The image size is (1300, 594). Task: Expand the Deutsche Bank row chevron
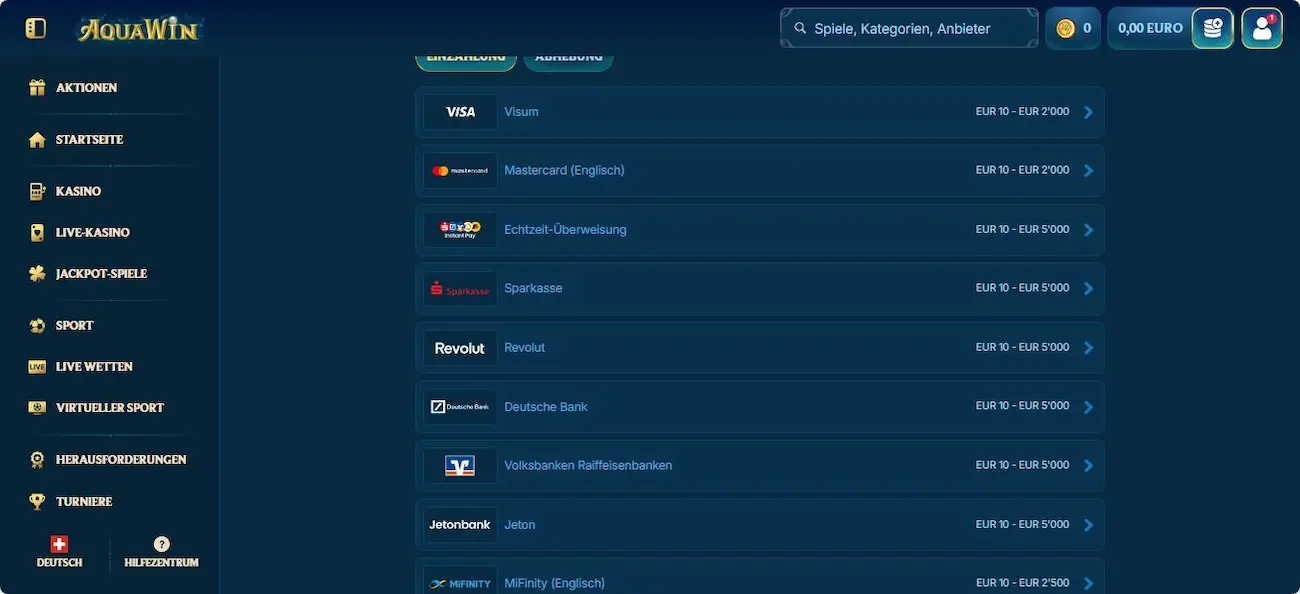1089,407
